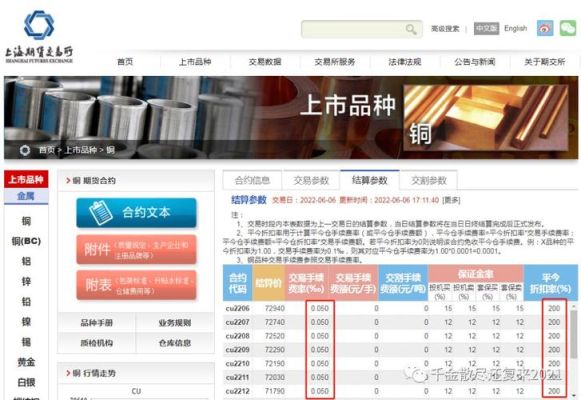Open the 品种手册 link
The image size is (581, 400).
(97, 323)
